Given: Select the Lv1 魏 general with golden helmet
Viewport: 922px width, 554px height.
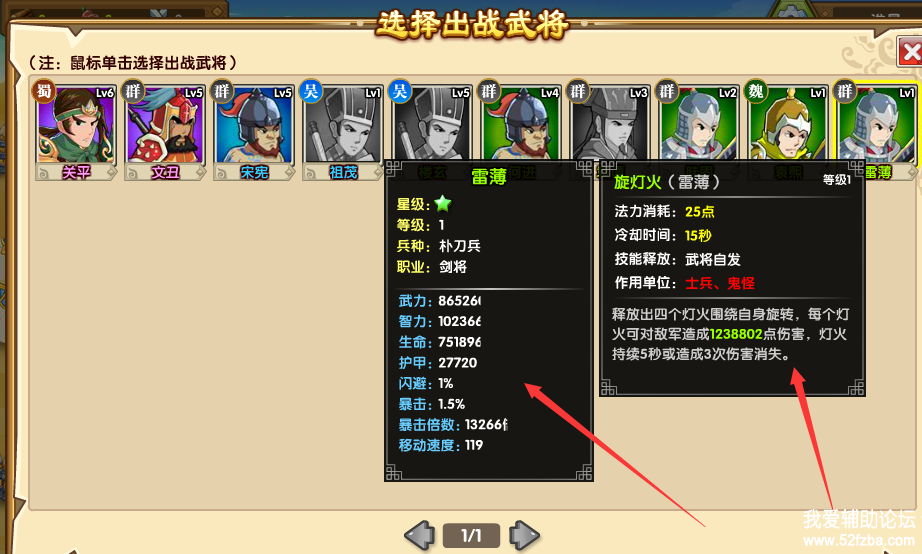Looking at the screenshot, I should coord(787,125).
